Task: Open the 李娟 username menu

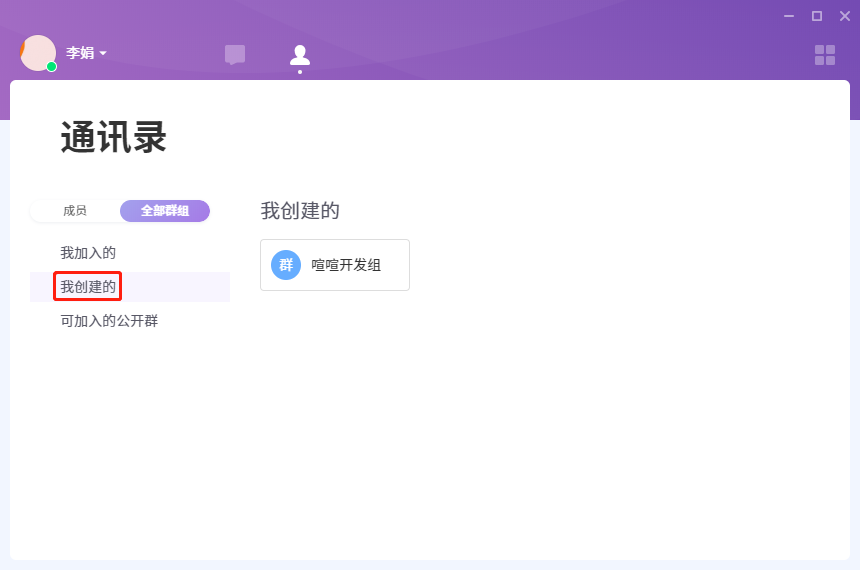Action: click(80, 53)
